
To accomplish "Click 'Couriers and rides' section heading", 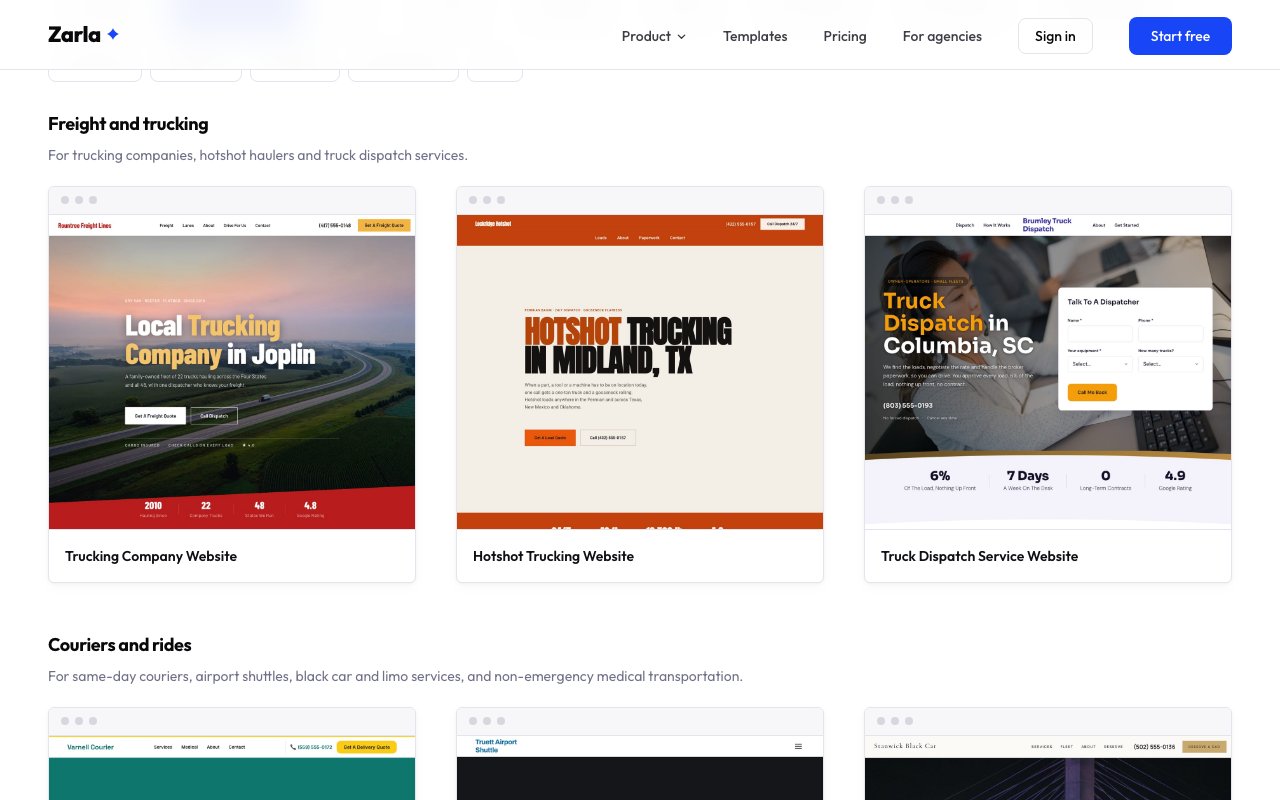I will point(120,645).
